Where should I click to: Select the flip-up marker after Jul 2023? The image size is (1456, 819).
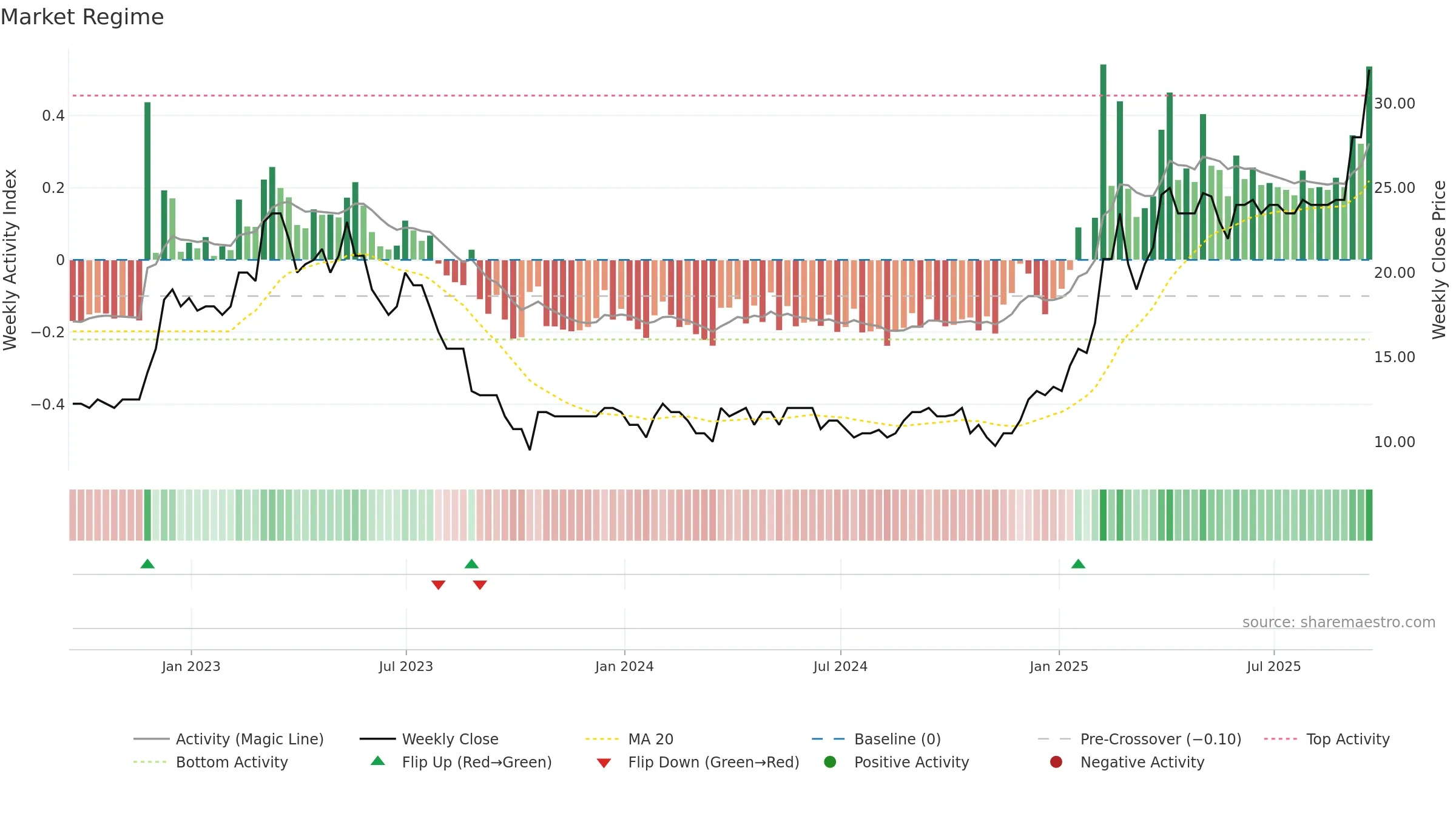471,564
